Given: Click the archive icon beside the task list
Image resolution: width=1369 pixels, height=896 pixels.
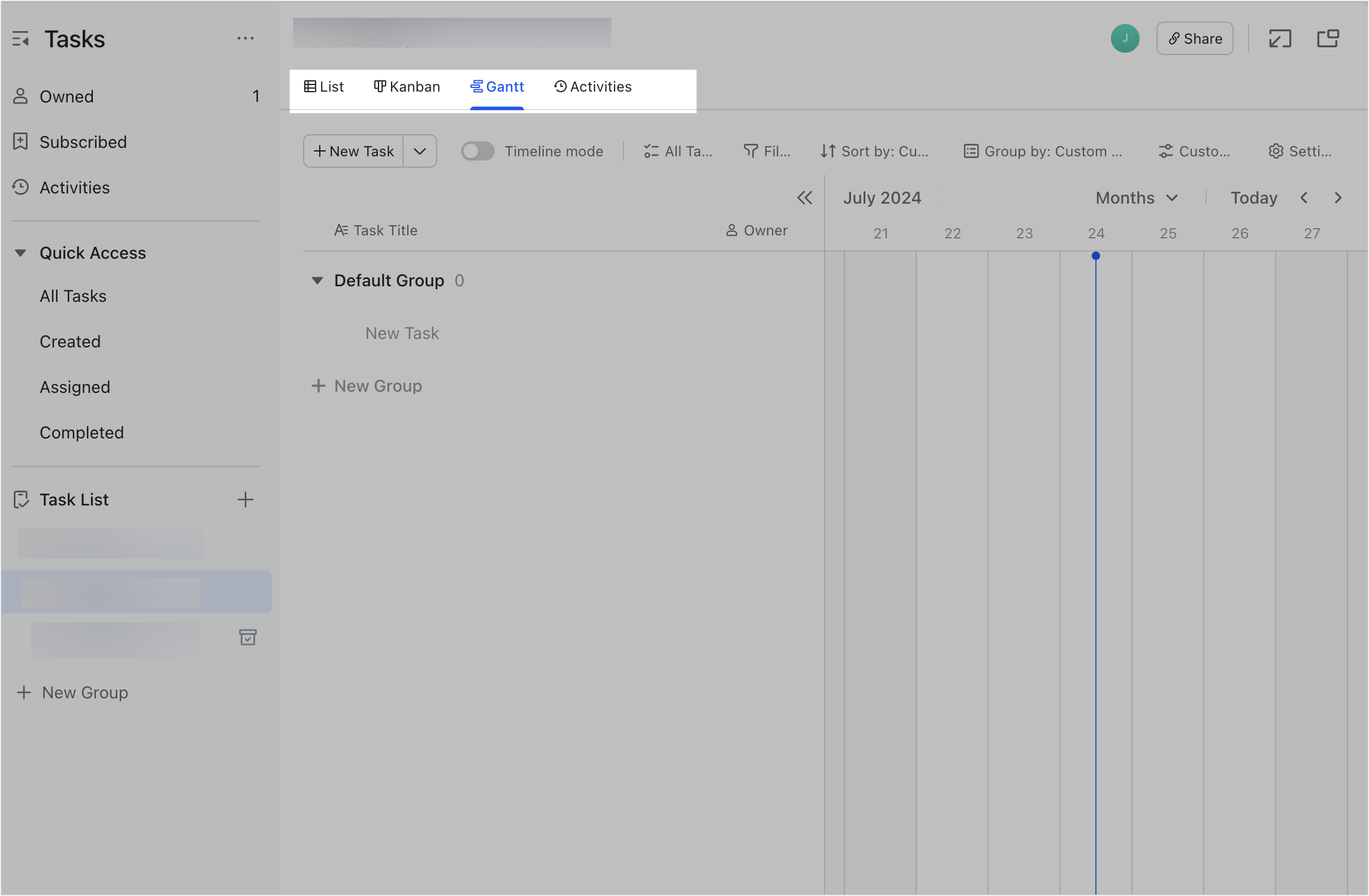Looking at the screenshot, I should click(249, 637).
